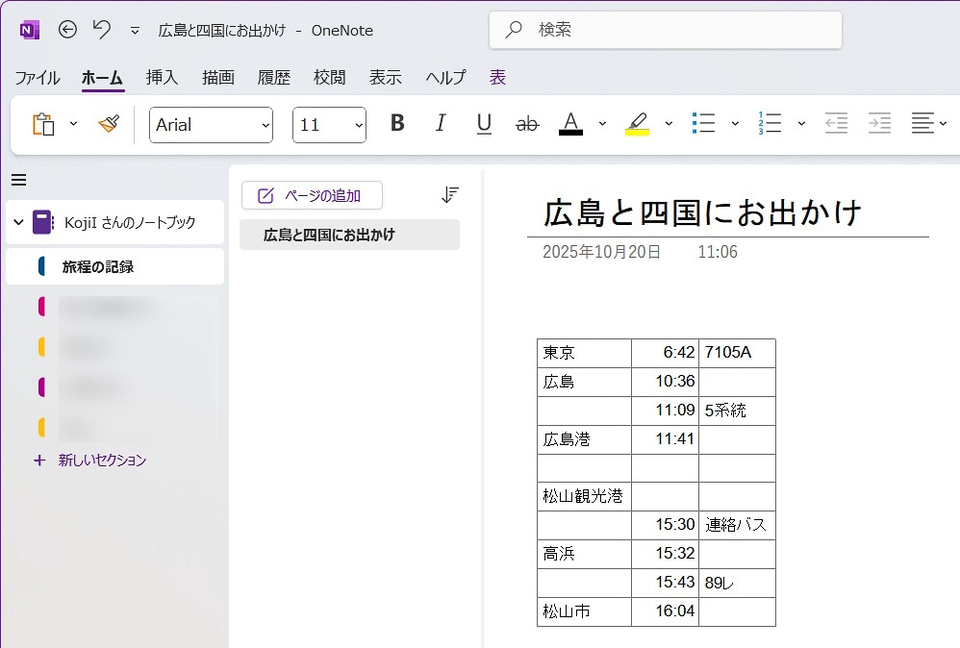The width and height of the screenshot is (960, 648).
Task: Click the page title 広島と四国にお出かけ
Action: [x=702, y=213]
